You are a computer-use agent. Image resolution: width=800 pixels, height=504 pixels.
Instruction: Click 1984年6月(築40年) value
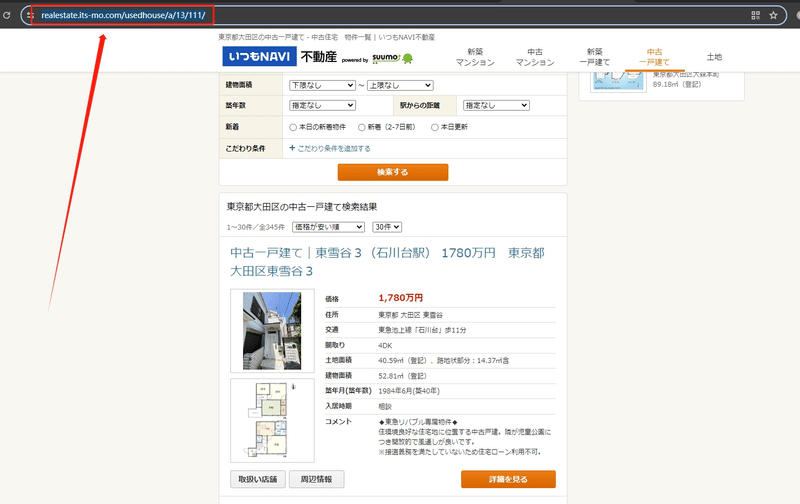click(409, 391)
